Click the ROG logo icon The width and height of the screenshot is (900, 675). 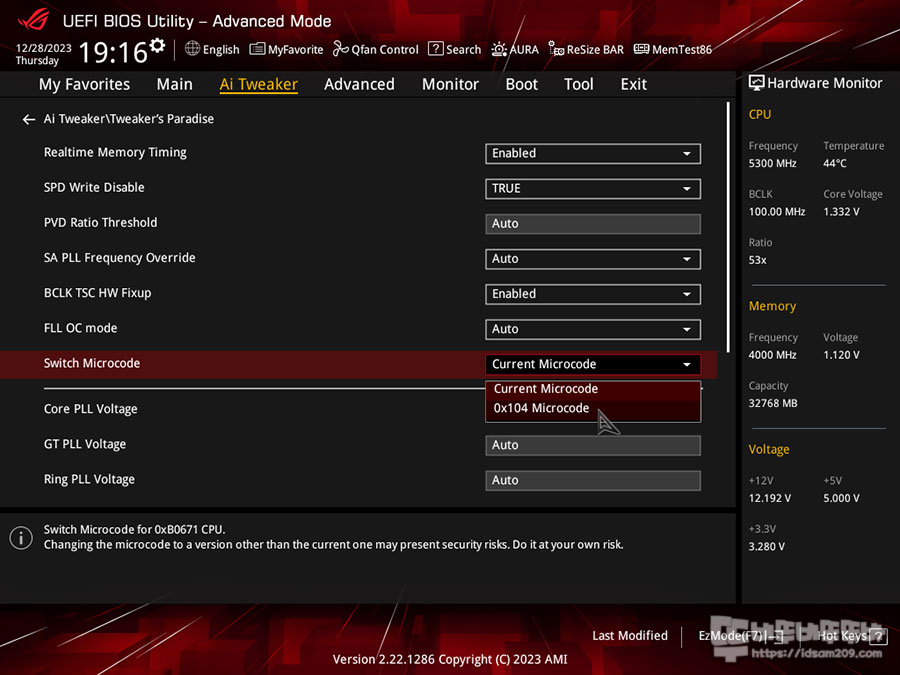coord(33,20)
